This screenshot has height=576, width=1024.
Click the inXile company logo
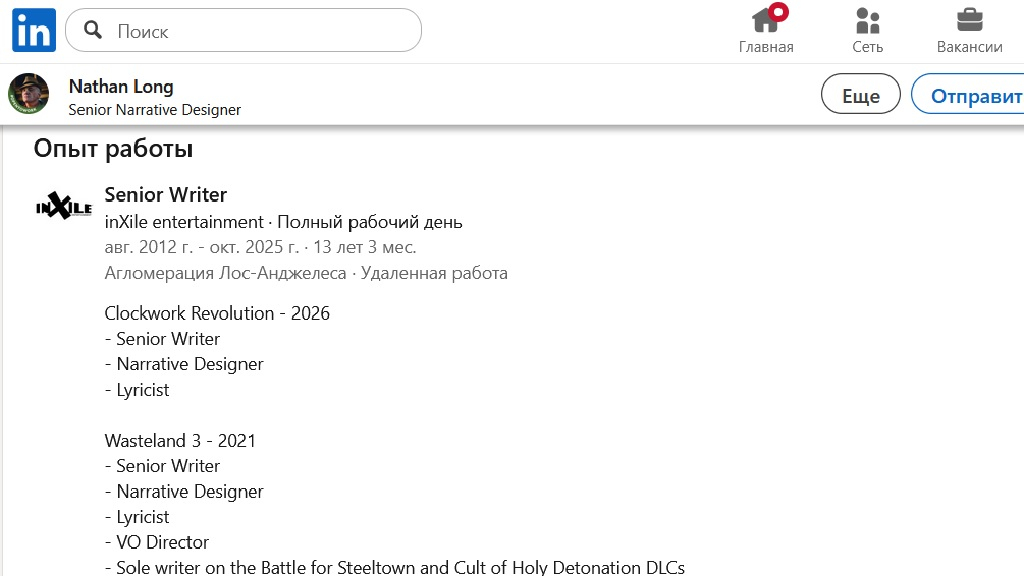click(64, 206)
